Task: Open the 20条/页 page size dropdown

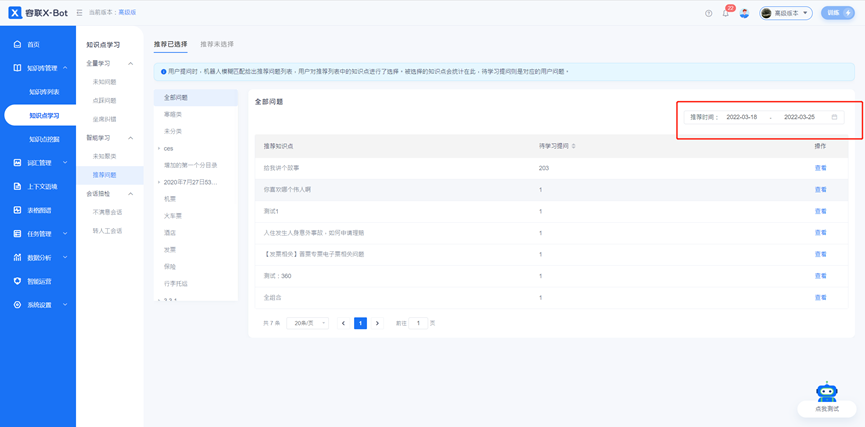Action: [x=307, y=323]
